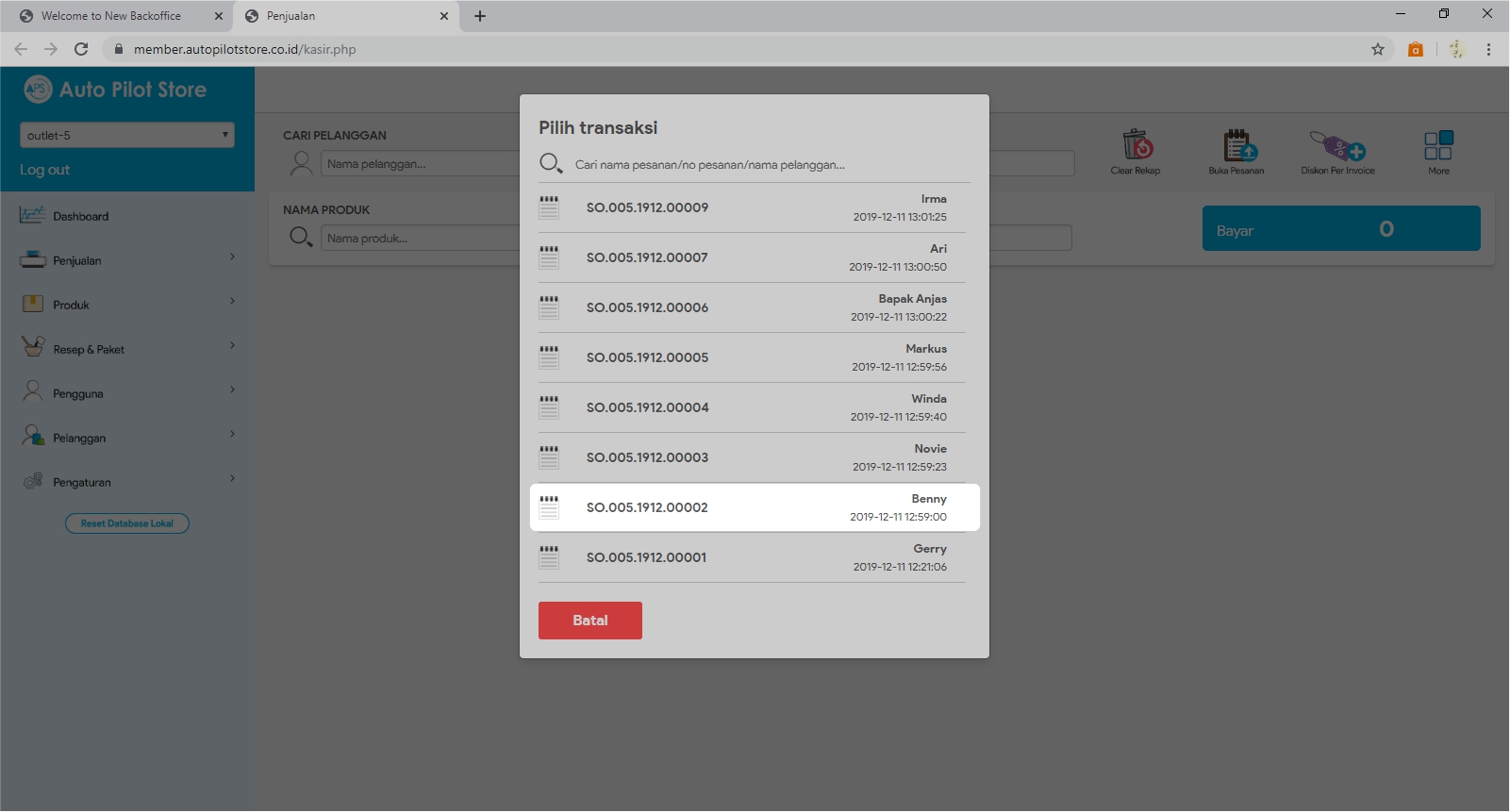
Task: Click the Diskon Per Invoice tag icon
Action: [x=1337, y=146]
